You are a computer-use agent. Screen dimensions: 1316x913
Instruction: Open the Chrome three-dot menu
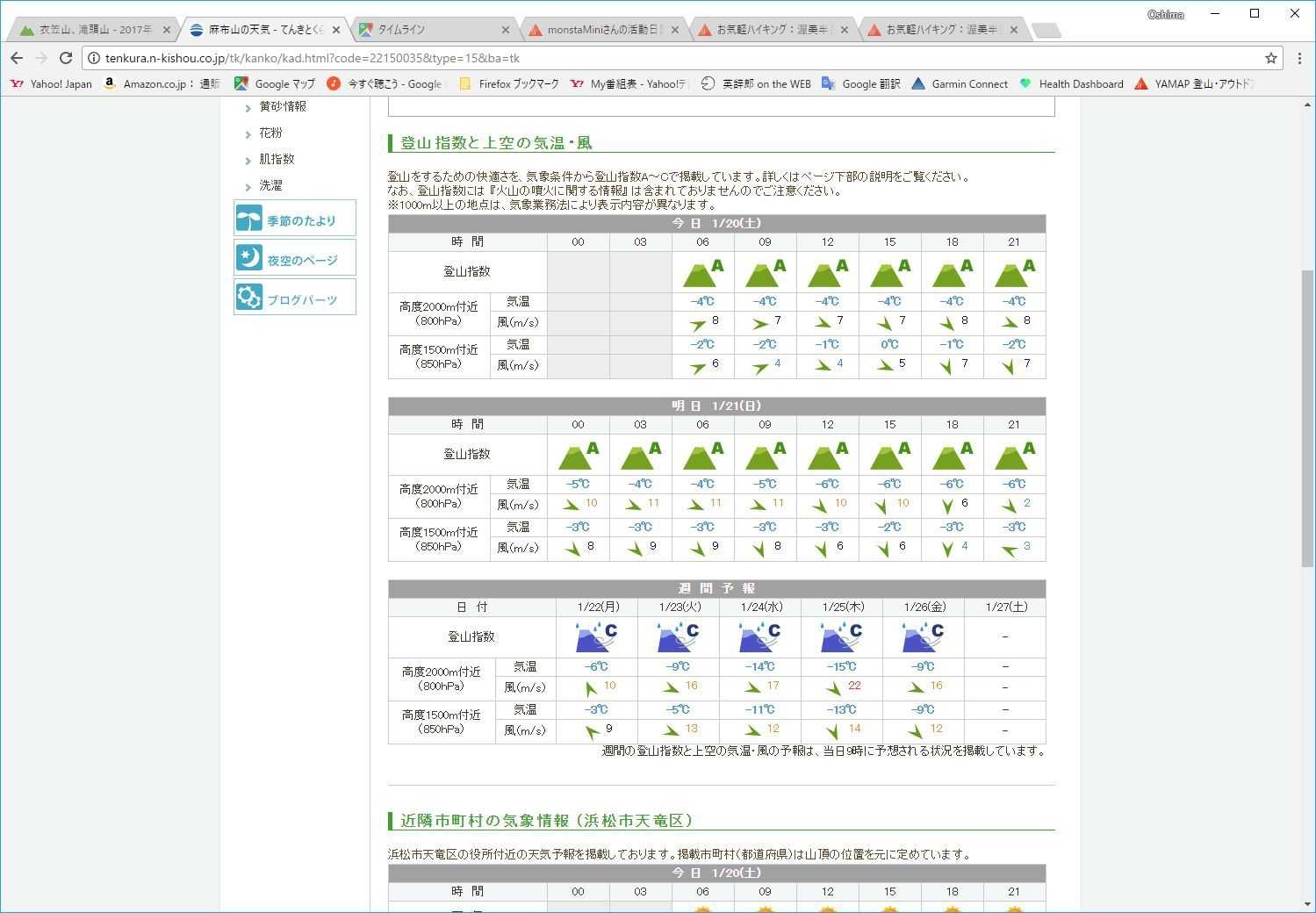(x=1299, y=58)
